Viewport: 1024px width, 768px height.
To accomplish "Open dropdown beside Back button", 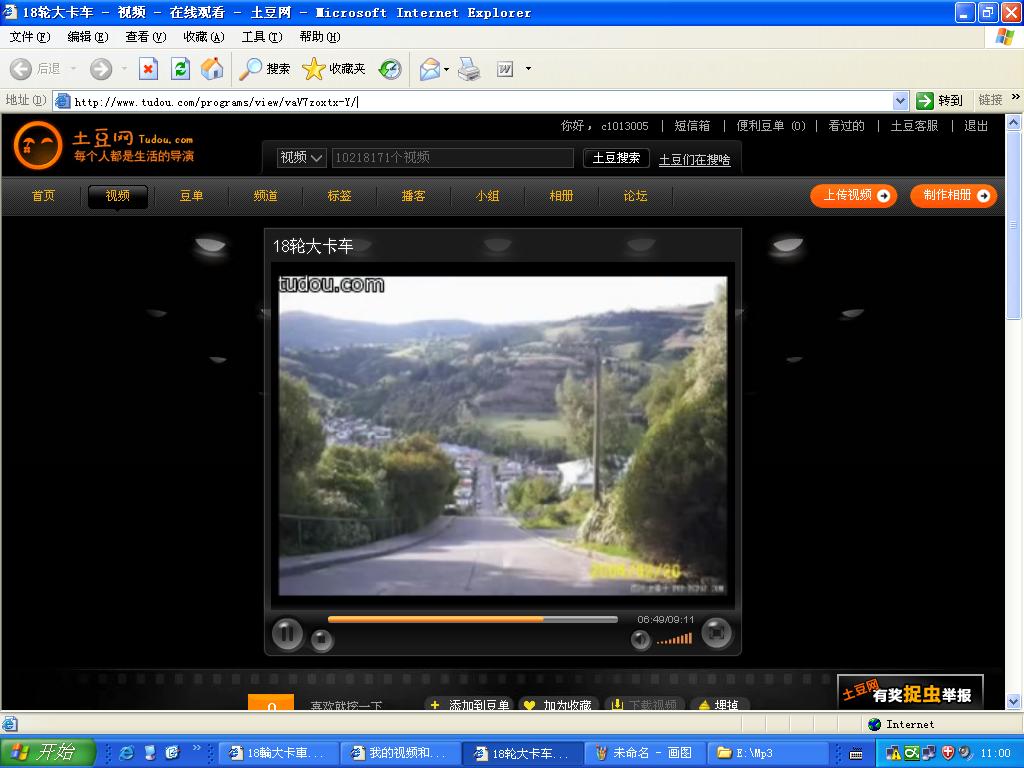I will click(73, 69).
